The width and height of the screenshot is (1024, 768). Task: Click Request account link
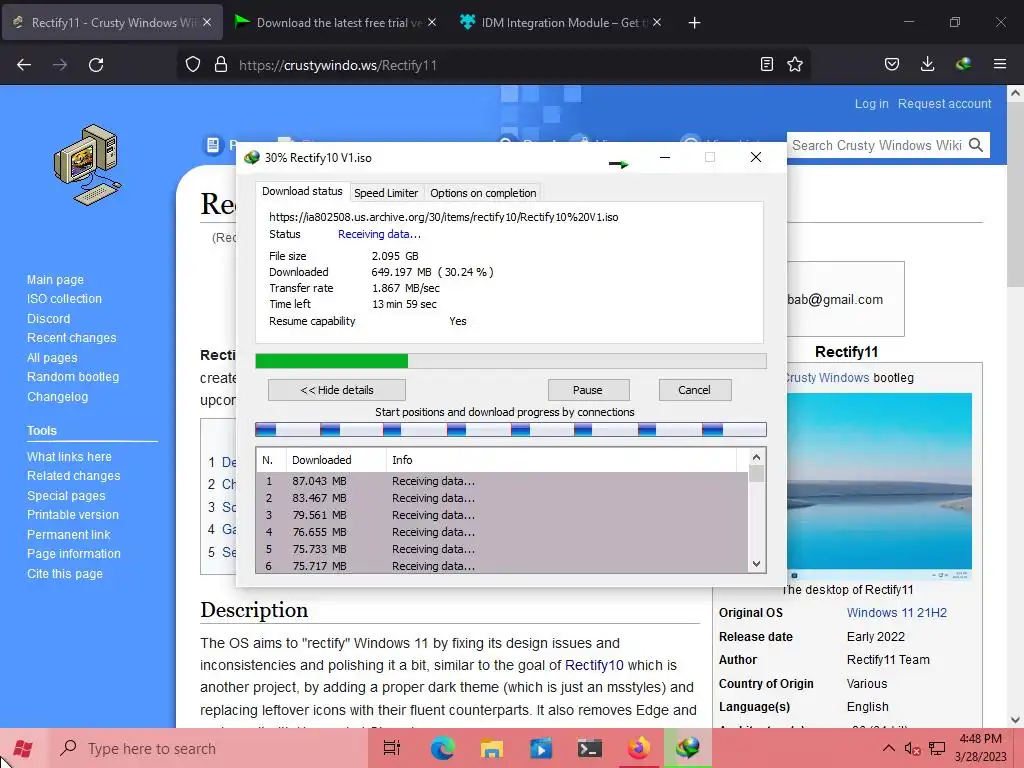[944, 104]
